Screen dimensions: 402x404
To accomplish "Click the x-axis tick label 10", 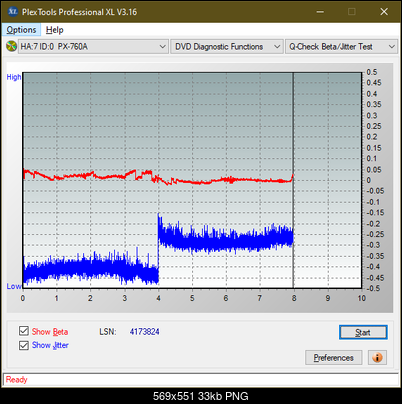I will coord(362,298).
